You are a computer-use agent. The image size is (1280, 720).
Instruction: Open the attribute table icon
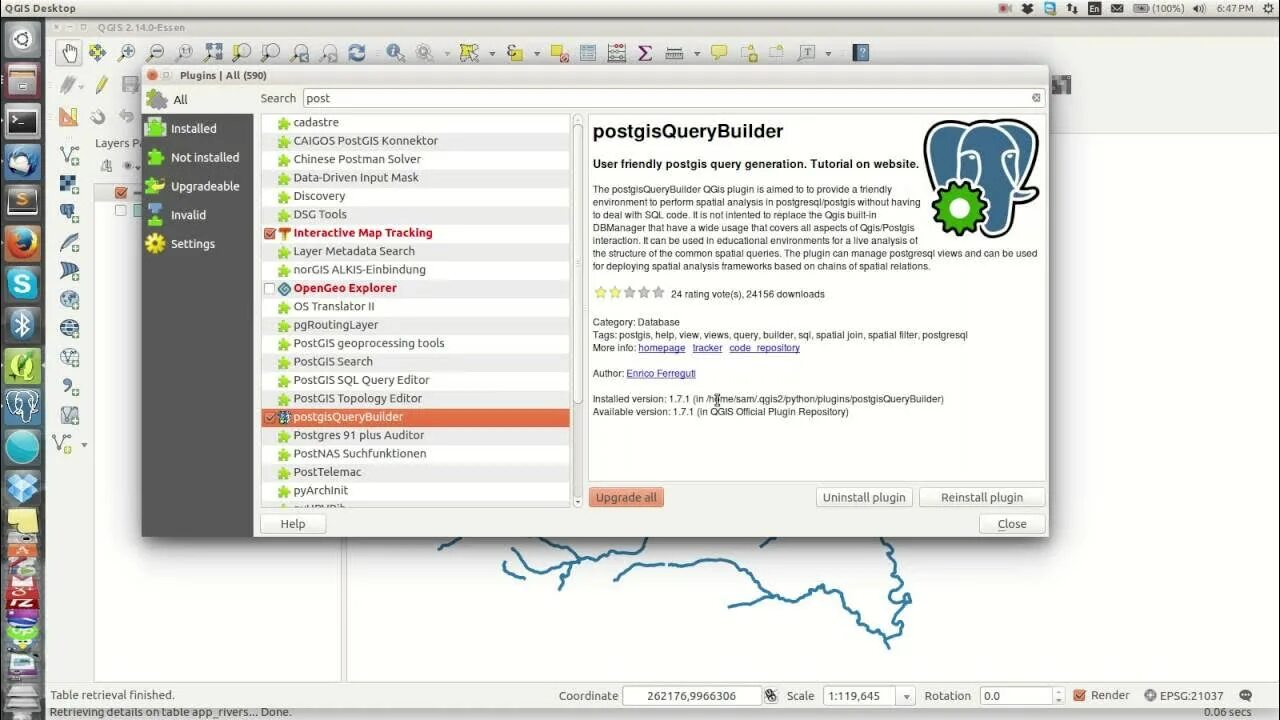pos(588,53)
